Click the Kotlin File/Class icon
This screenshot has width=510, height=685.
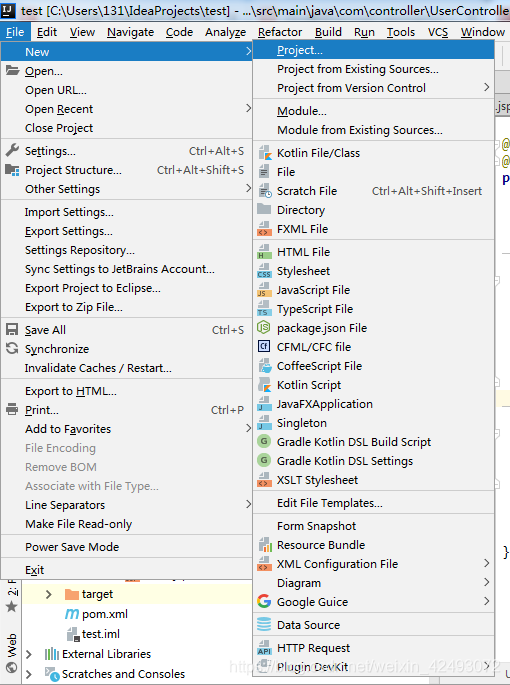point(264,153)
